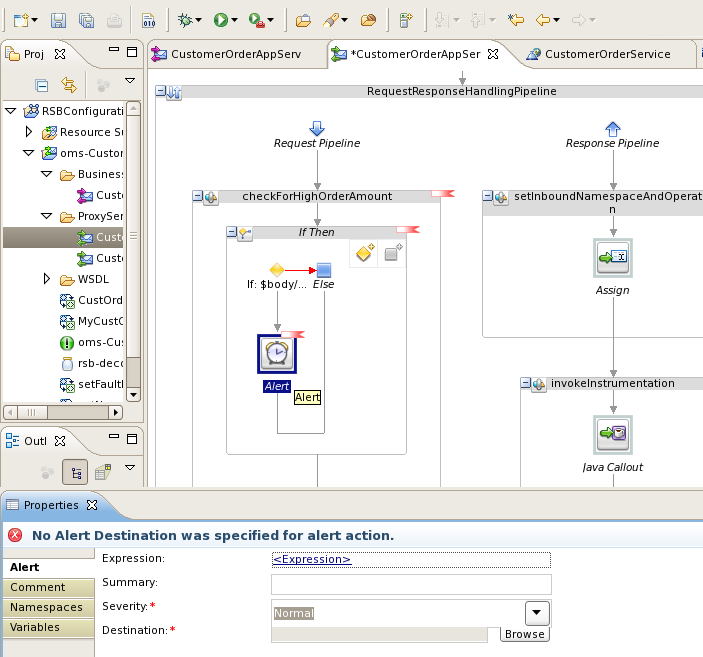The width and height of the screenshot is (703, 657).
Task: Select the rsb-dec tree item
Action: [x=91, y=363]
